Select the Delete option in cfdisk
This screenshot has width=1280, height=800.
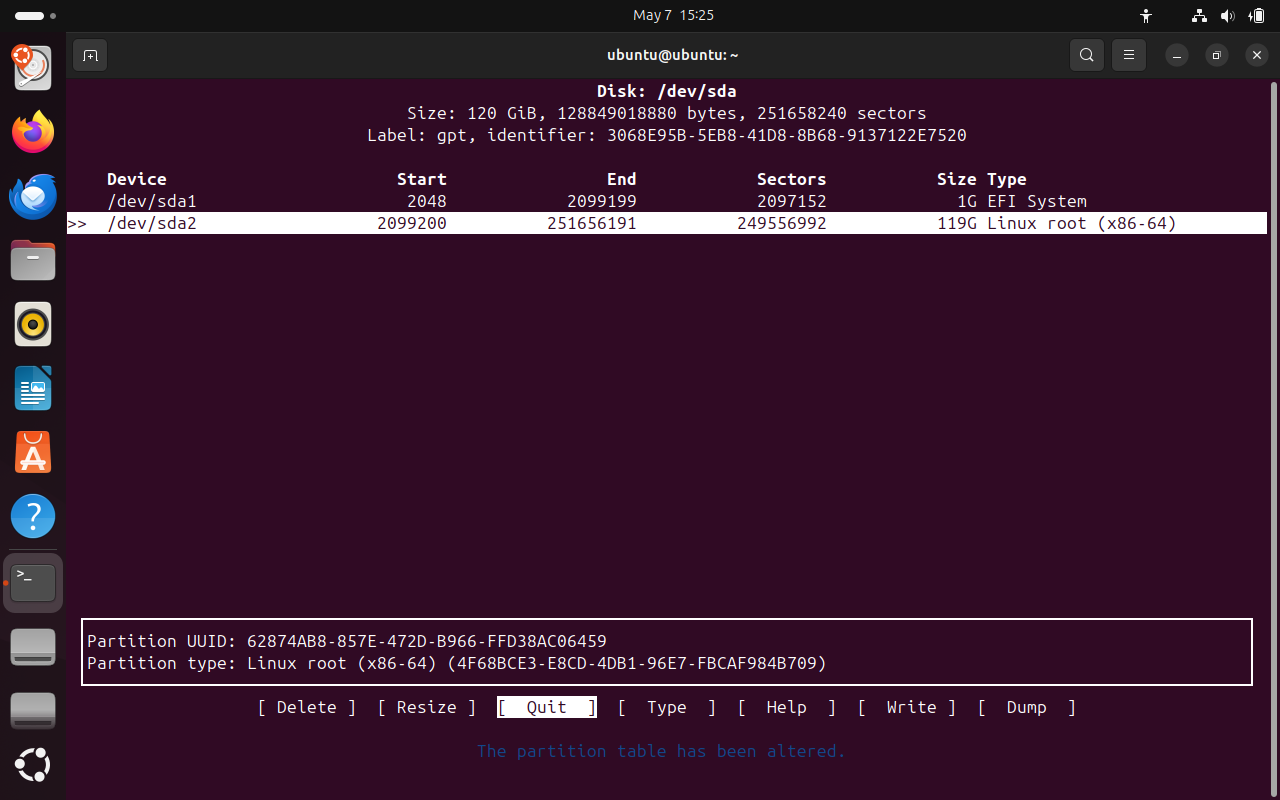(306, 707)
